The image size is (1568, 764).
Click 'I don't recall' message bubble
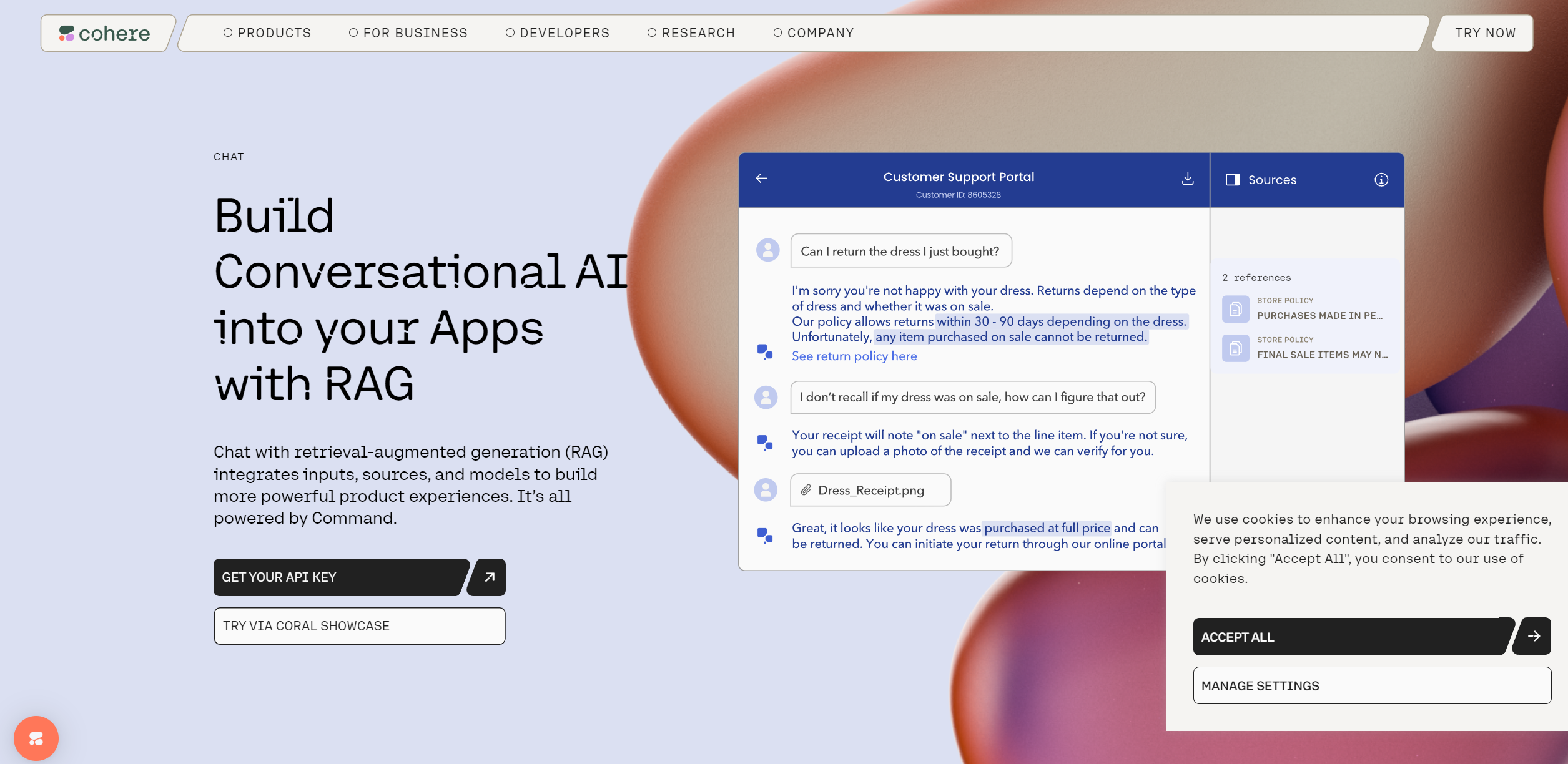pos(972,398)
